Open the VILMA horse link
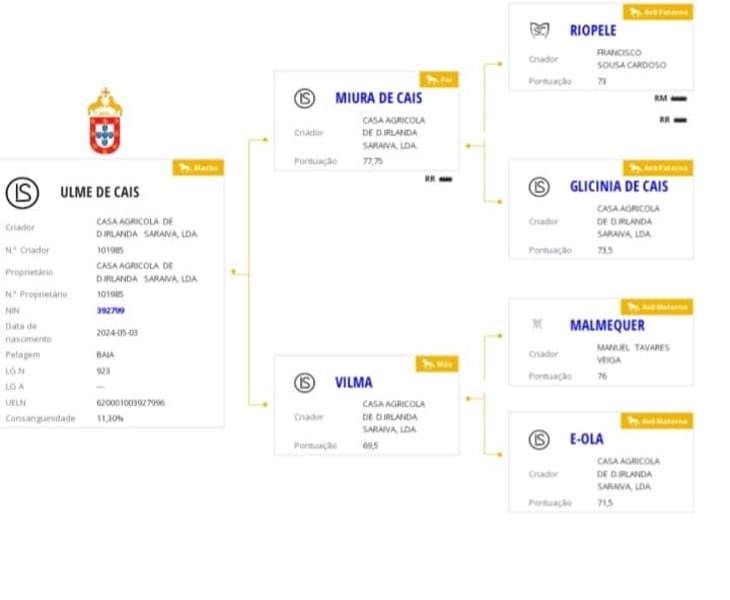This screenshot has width=730, height=600. tap(353, 383)
